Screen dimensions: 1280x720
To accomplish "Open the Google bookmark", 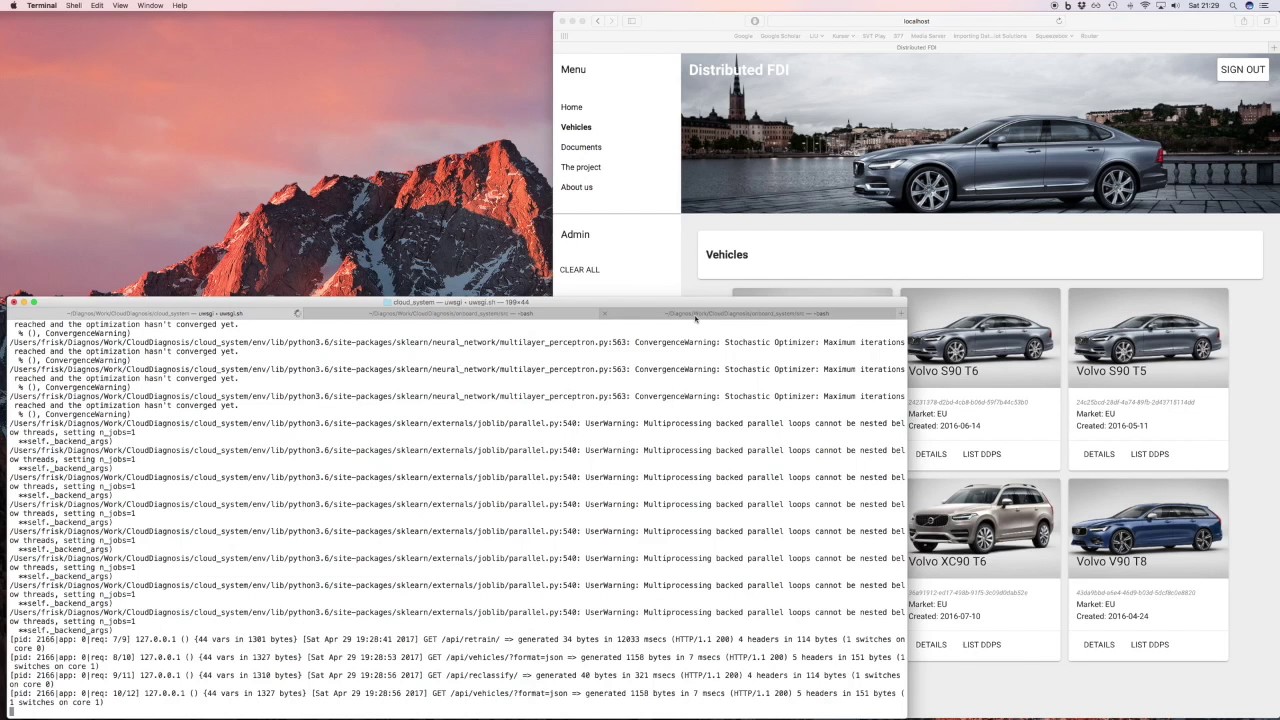I will point(743,36).
